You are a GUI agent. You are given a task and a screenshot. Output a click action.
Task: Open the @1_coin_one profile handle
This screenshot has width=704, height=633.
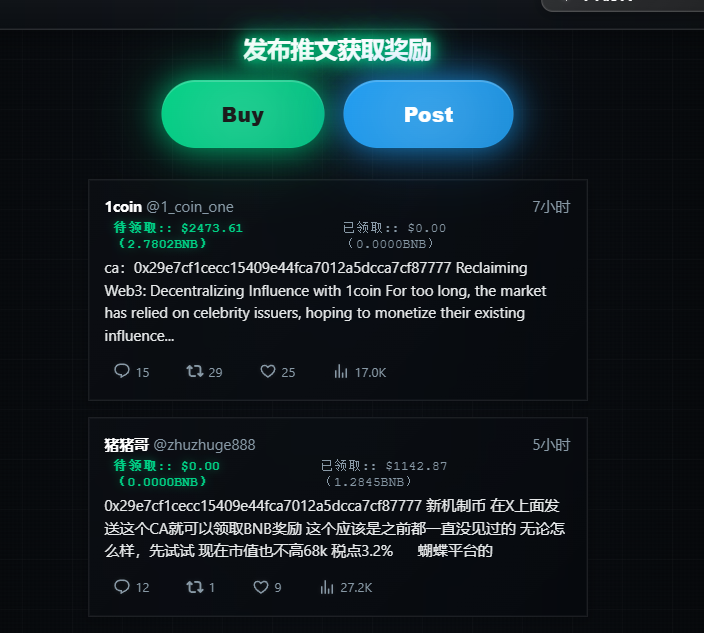pyautogui.click(x=190, y=207)
